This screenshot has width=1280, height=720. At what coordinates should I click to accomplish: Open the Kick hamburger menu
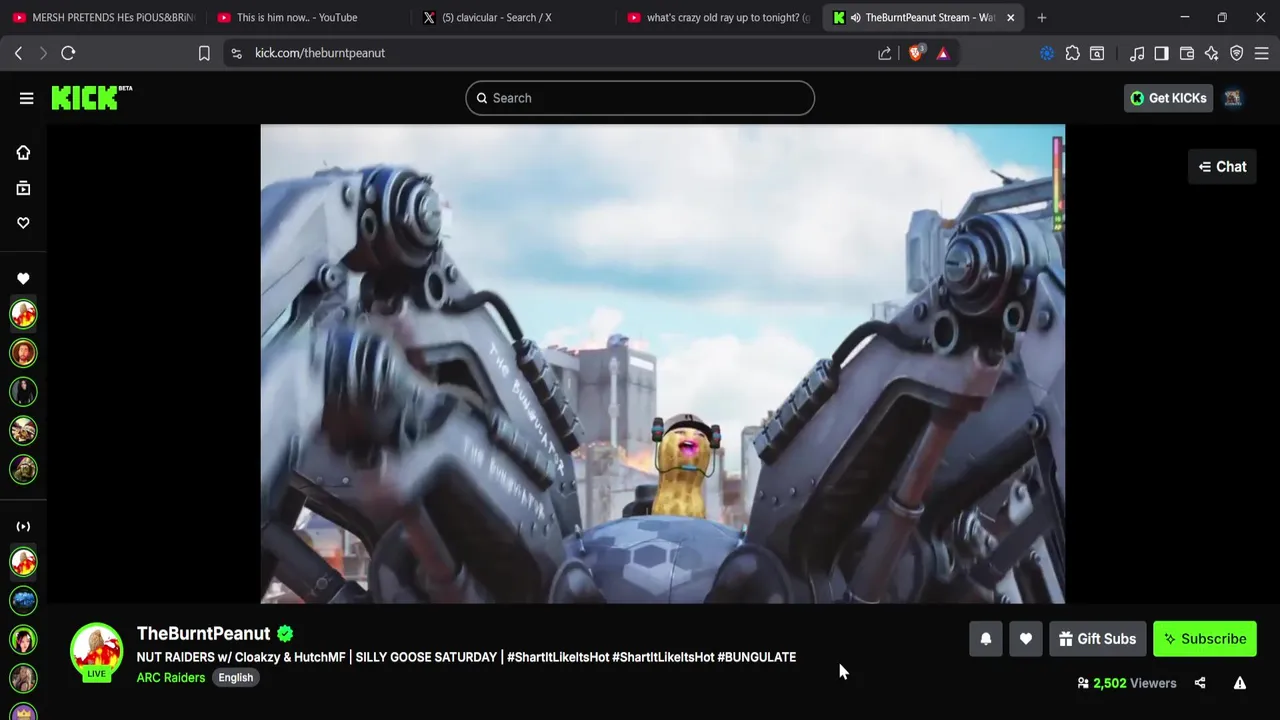tap(26, 98)
